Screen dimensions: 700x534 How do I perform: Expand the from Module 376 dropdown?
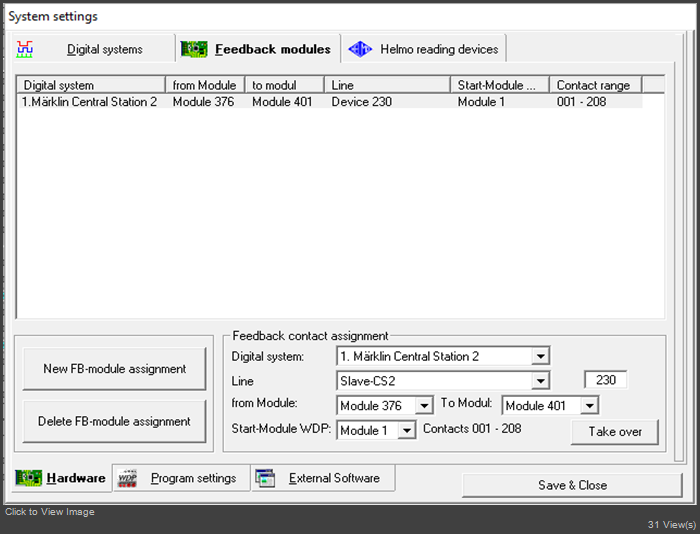point(424,405)
